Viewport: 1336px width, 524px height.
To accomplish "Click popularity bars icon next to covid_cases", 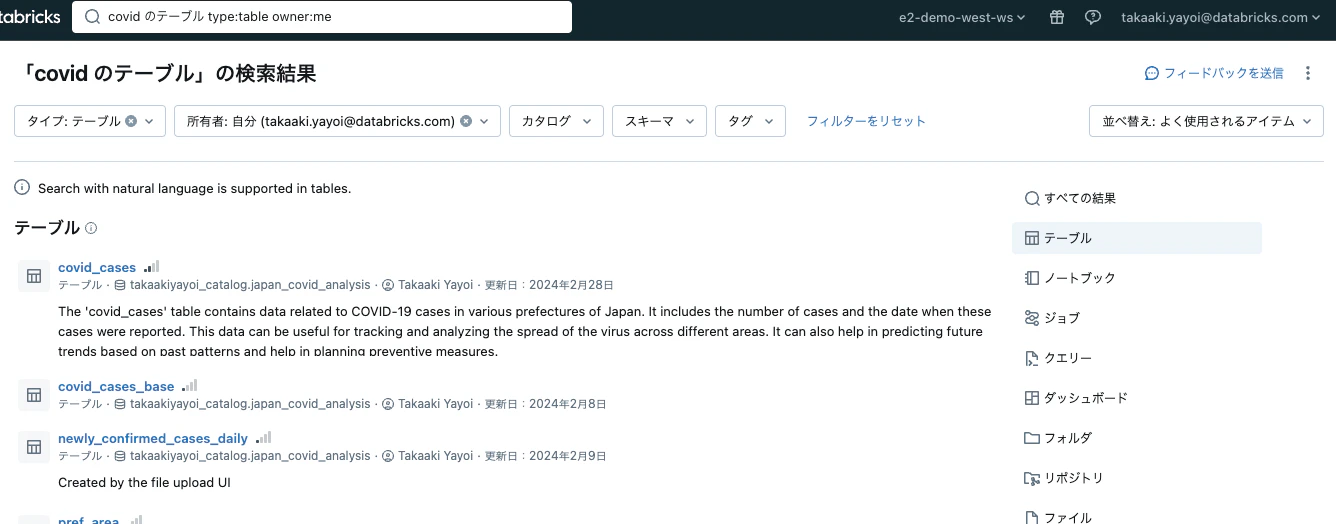I will 151,267.
